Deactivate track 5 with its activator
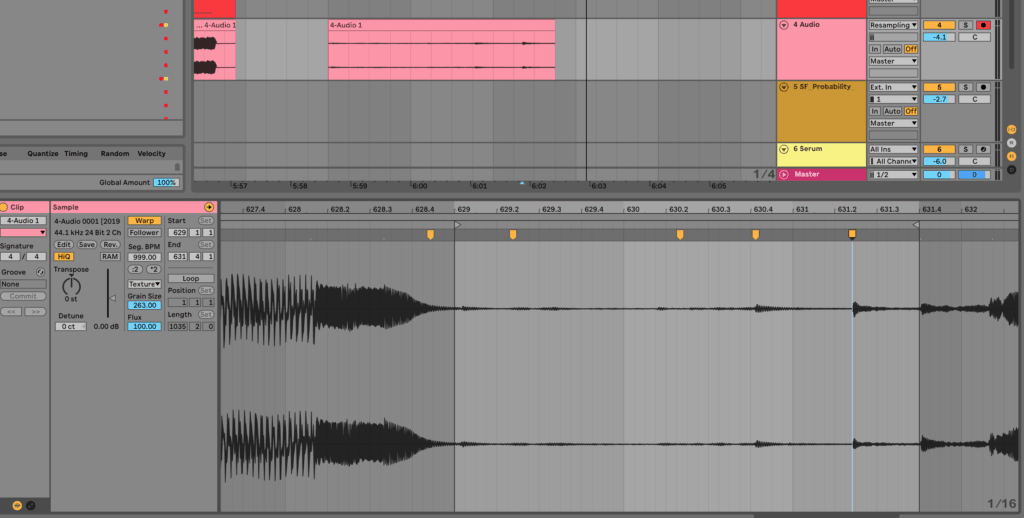1024x518 pixels. click(x=939, y=87)
